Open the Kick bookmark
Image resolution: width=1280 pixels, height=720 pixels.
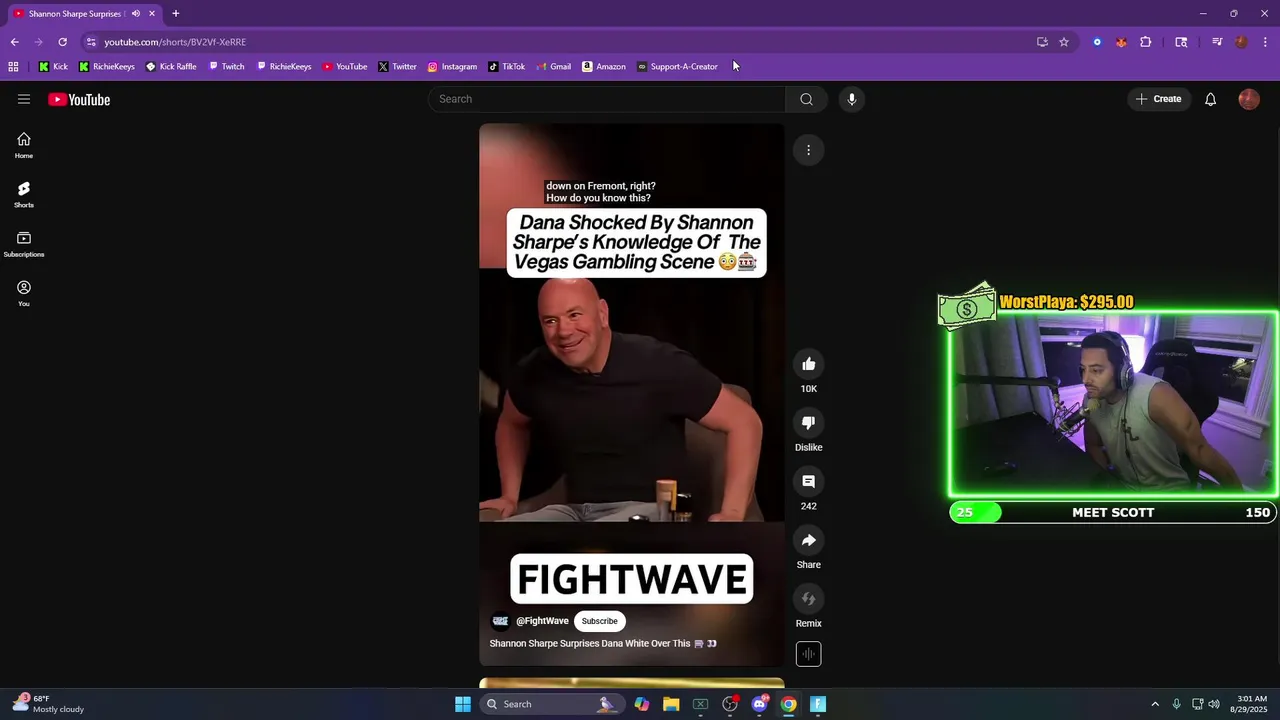coord(54,67)
